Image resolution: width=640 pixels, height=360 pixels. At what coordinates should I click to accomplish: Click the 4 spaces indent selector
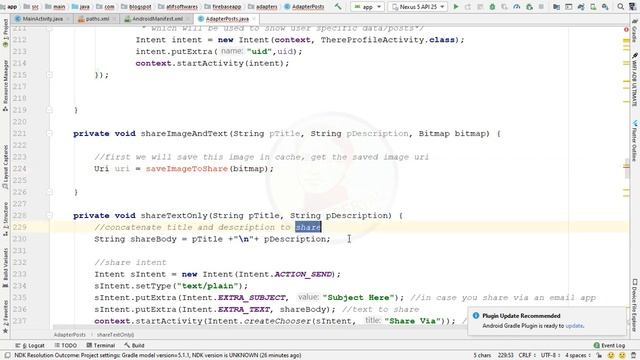point(578,356)
